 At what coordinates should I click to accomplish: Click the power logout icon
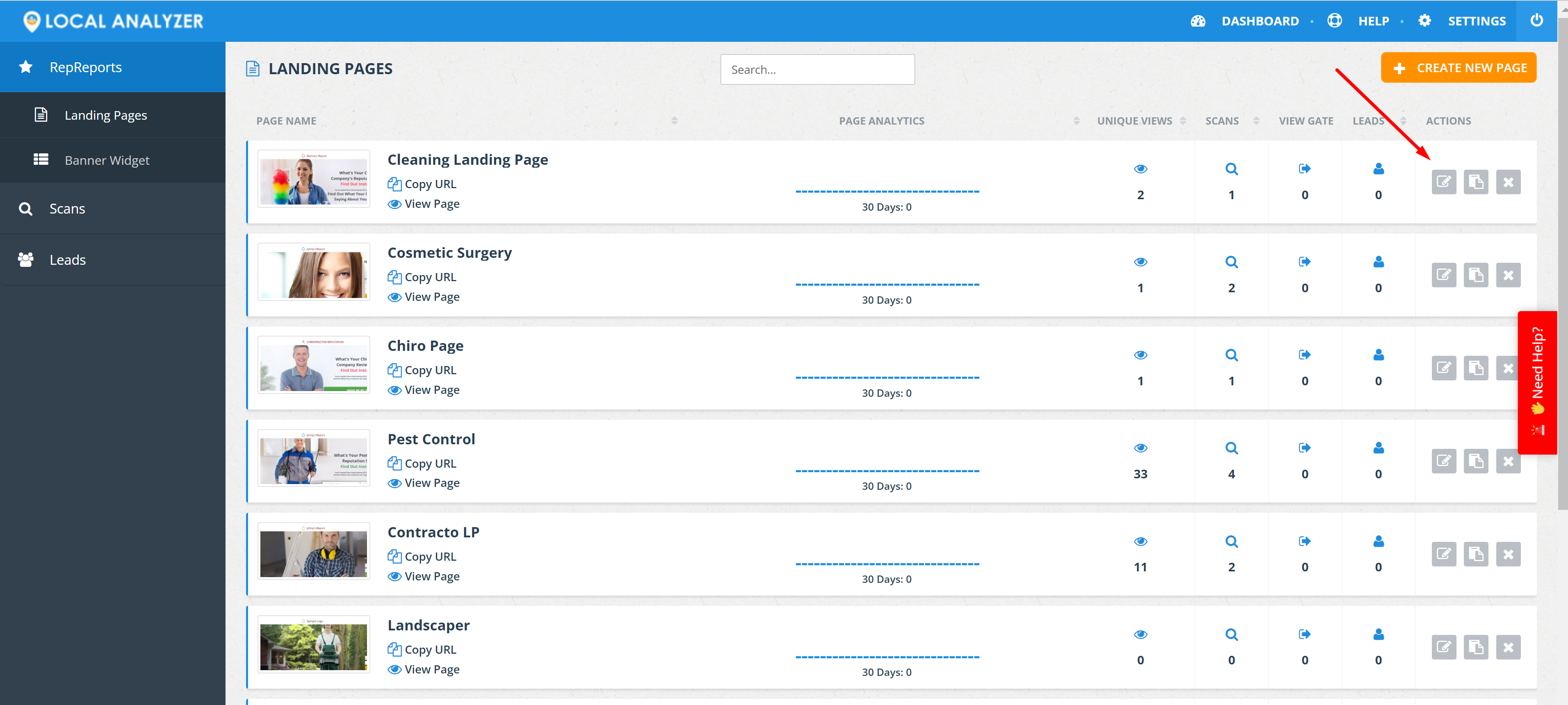tap(1536, 20)
